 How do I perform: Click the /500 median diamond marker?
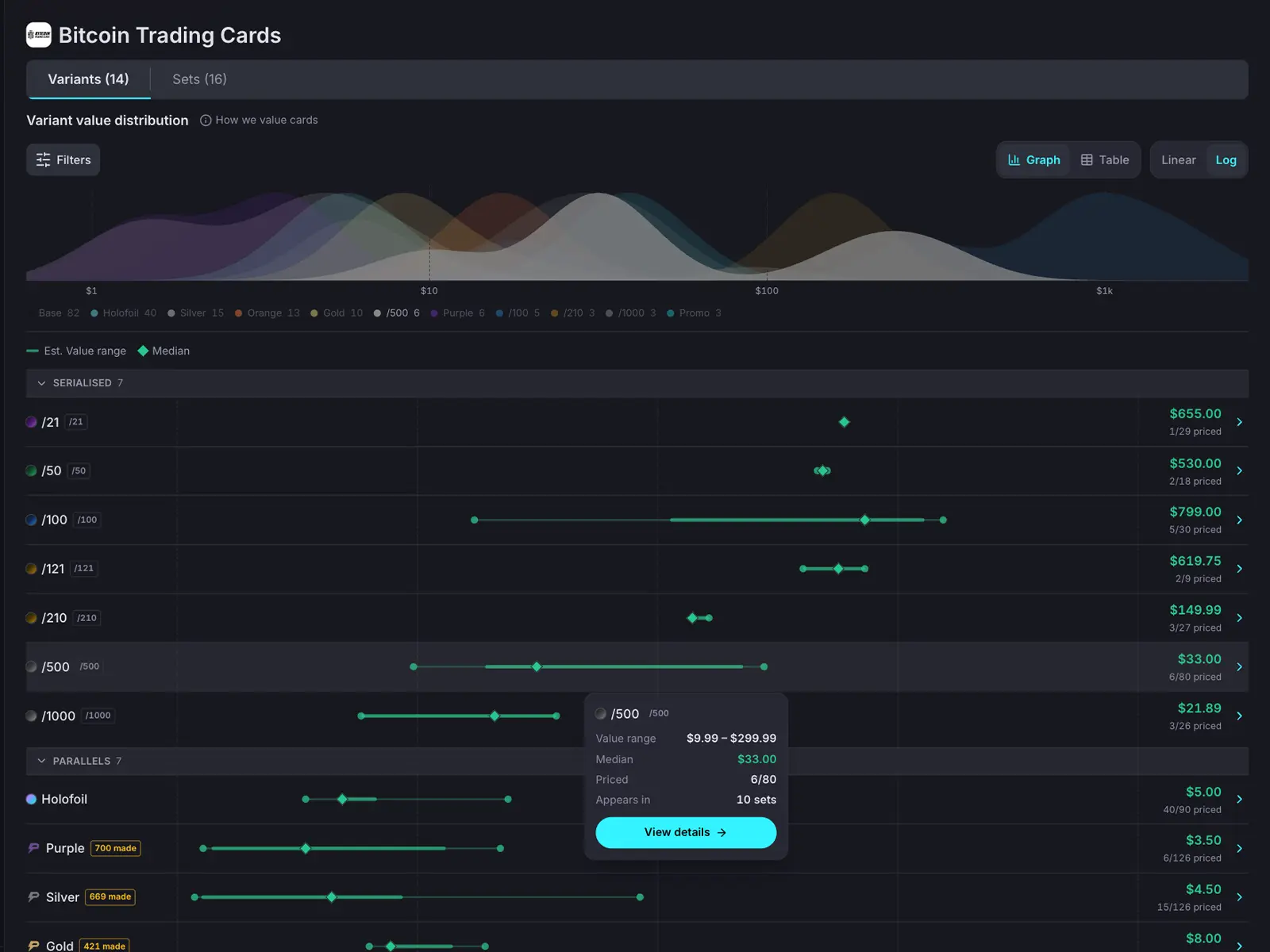tap(537, 667)
